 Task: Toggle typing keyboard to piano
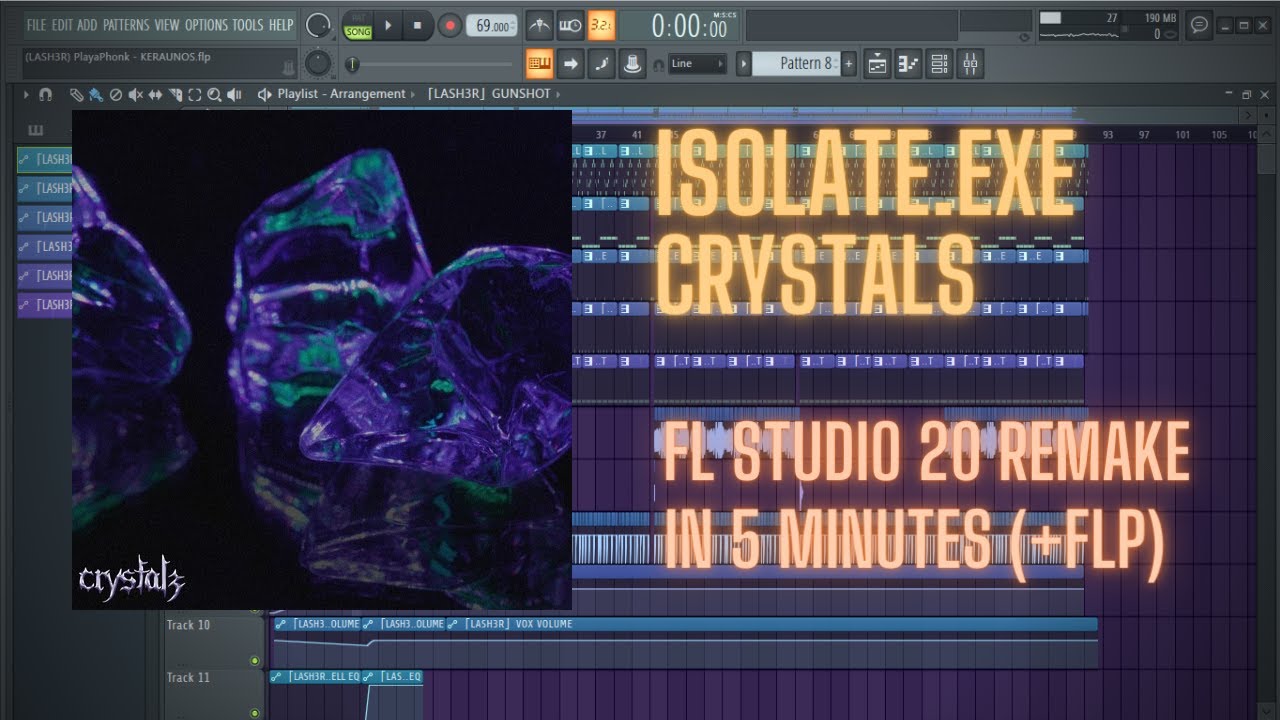540,64
